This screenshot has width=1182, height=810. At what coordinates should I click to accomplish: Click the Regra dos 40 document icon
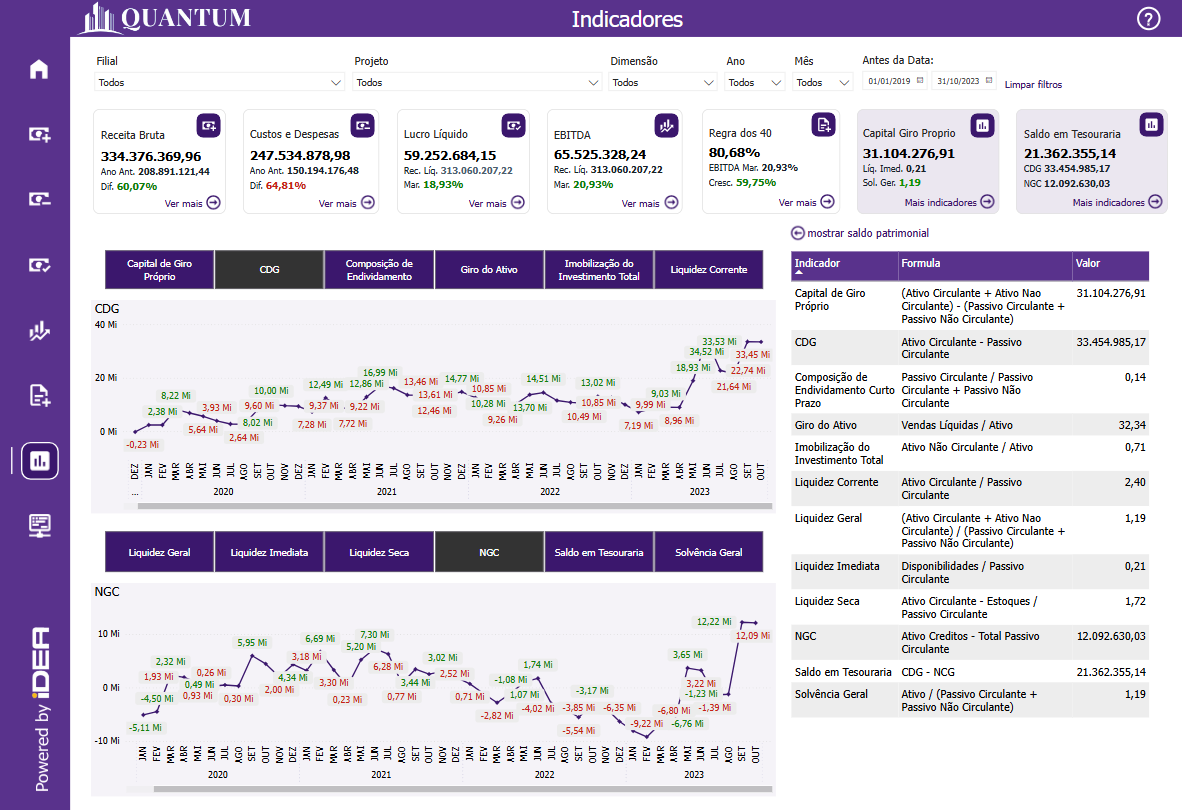pyautogui.click(x=822, y=125)
